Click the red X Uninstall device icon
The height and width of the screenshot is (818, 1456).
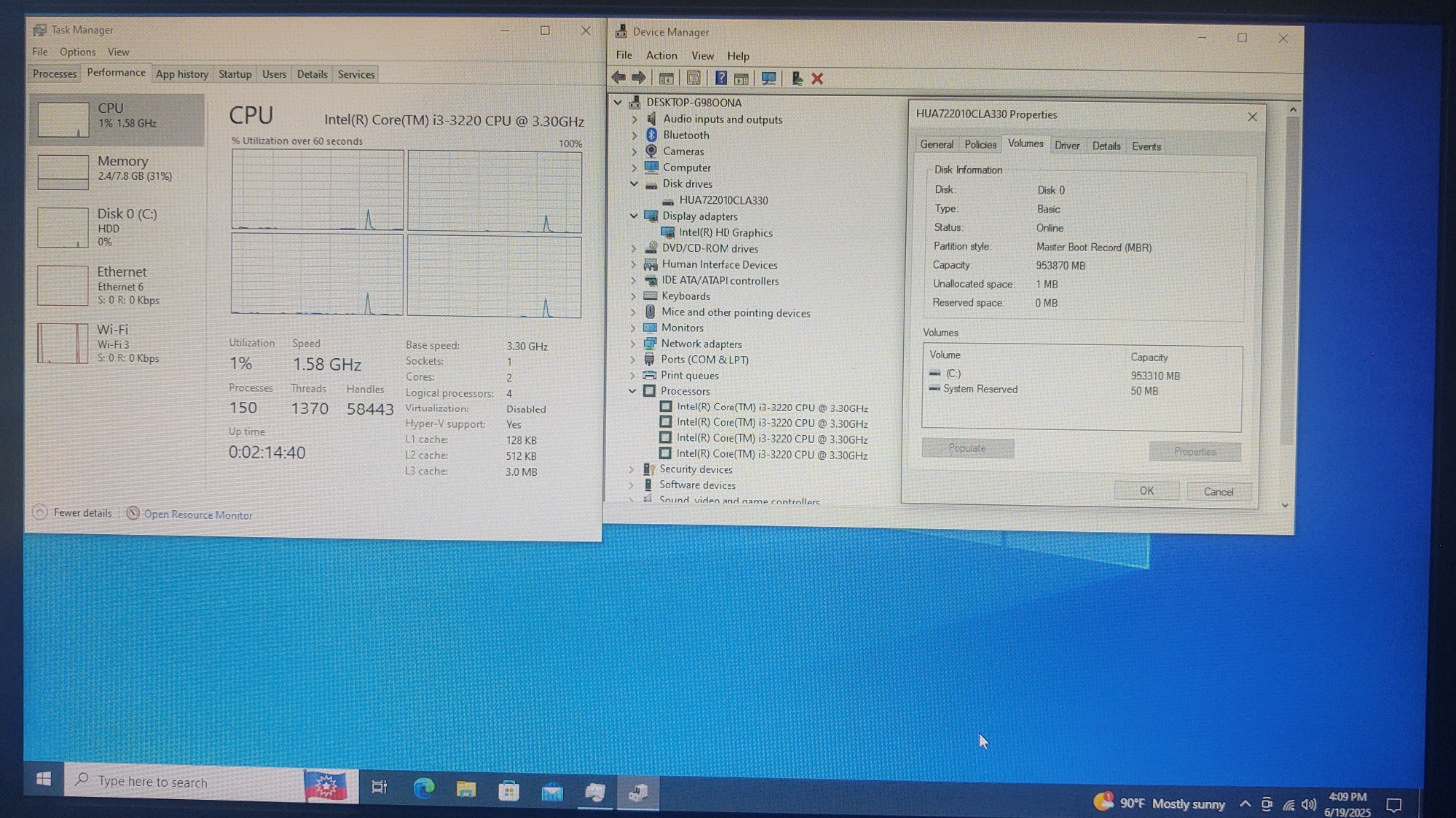[817, 78]
